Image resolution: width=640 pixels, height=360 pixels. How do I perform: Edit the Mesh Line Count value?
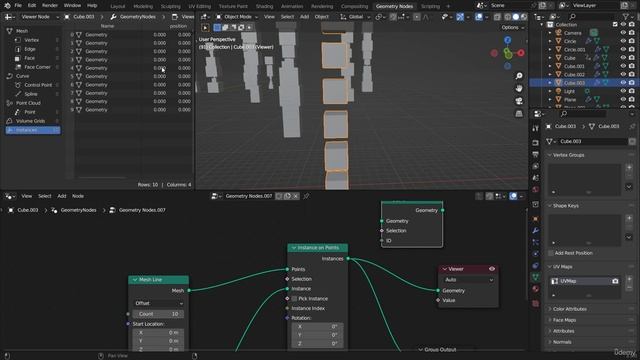tap(159, 314)
